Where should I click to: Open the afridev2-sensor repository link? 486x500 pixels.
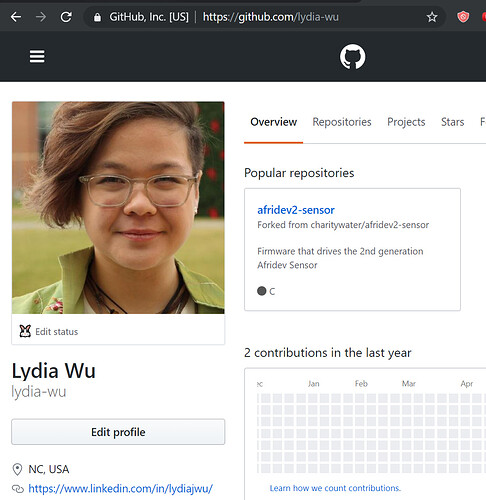coord(296,210)
